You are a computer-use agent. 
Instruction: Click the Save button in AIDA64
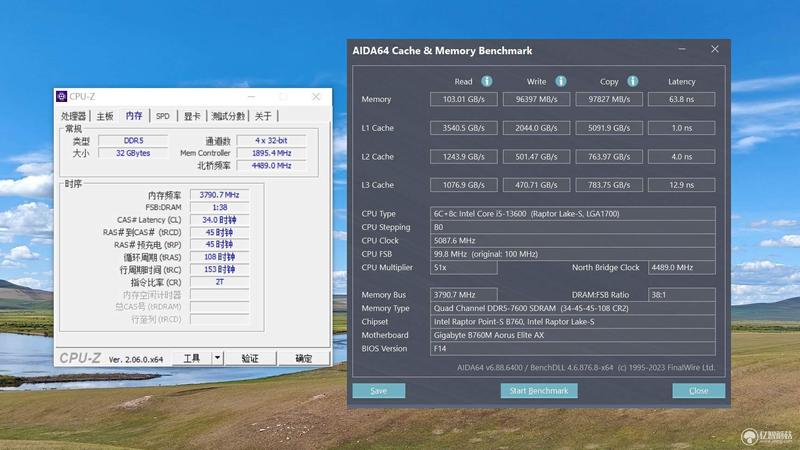tap(379, 390)
